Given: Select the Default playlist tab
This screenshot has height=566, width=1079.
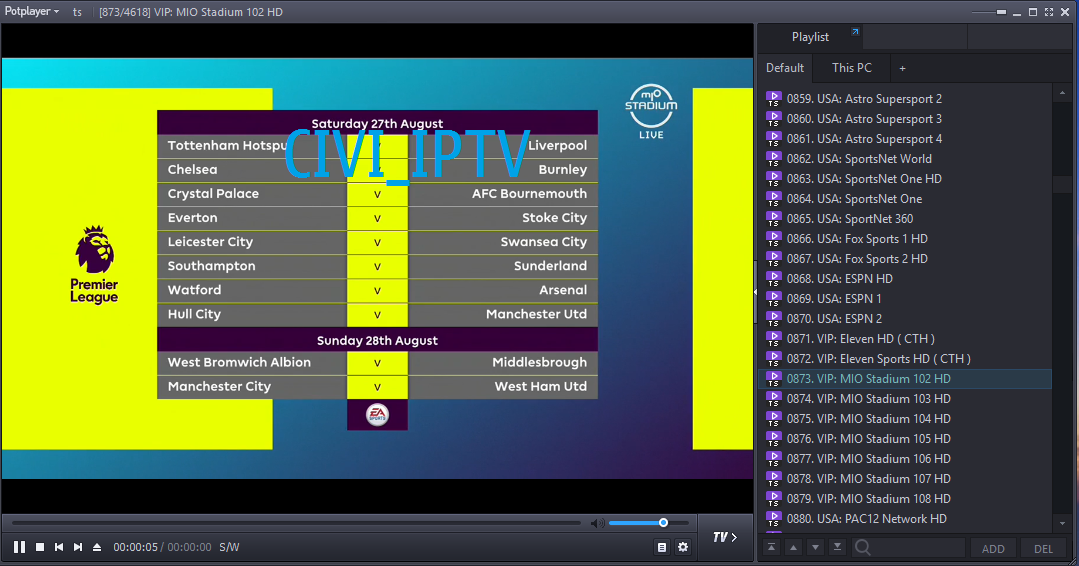Looking at the screenshot, I should click(785, 68).
